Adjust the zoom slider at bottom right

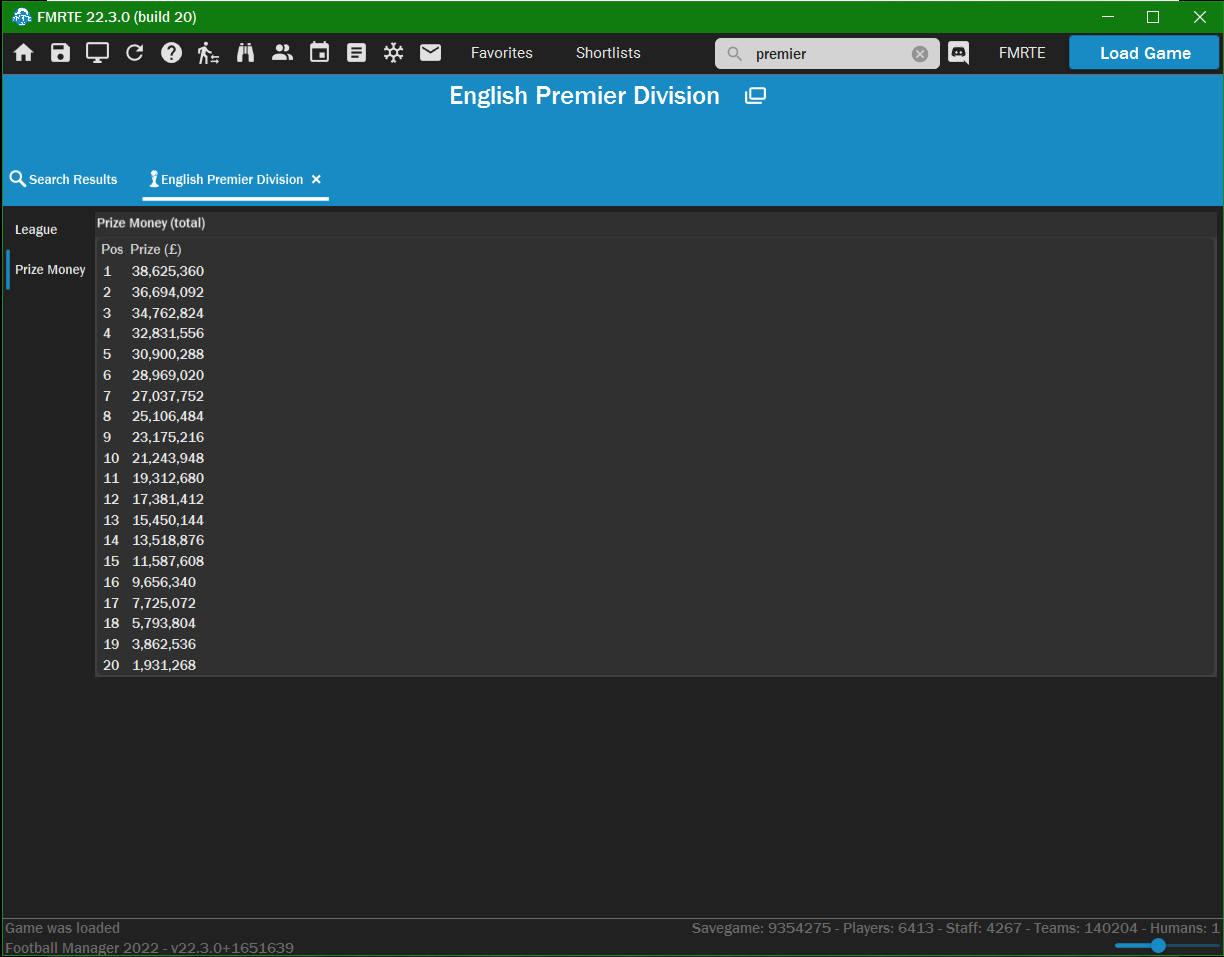(x=1158, y=945)
